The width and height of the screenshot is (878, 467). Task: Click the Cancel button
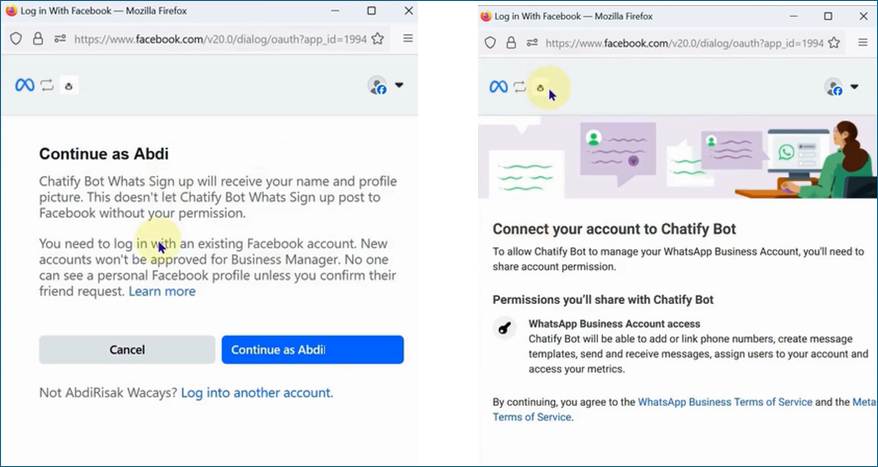click(x=127, y=350)
